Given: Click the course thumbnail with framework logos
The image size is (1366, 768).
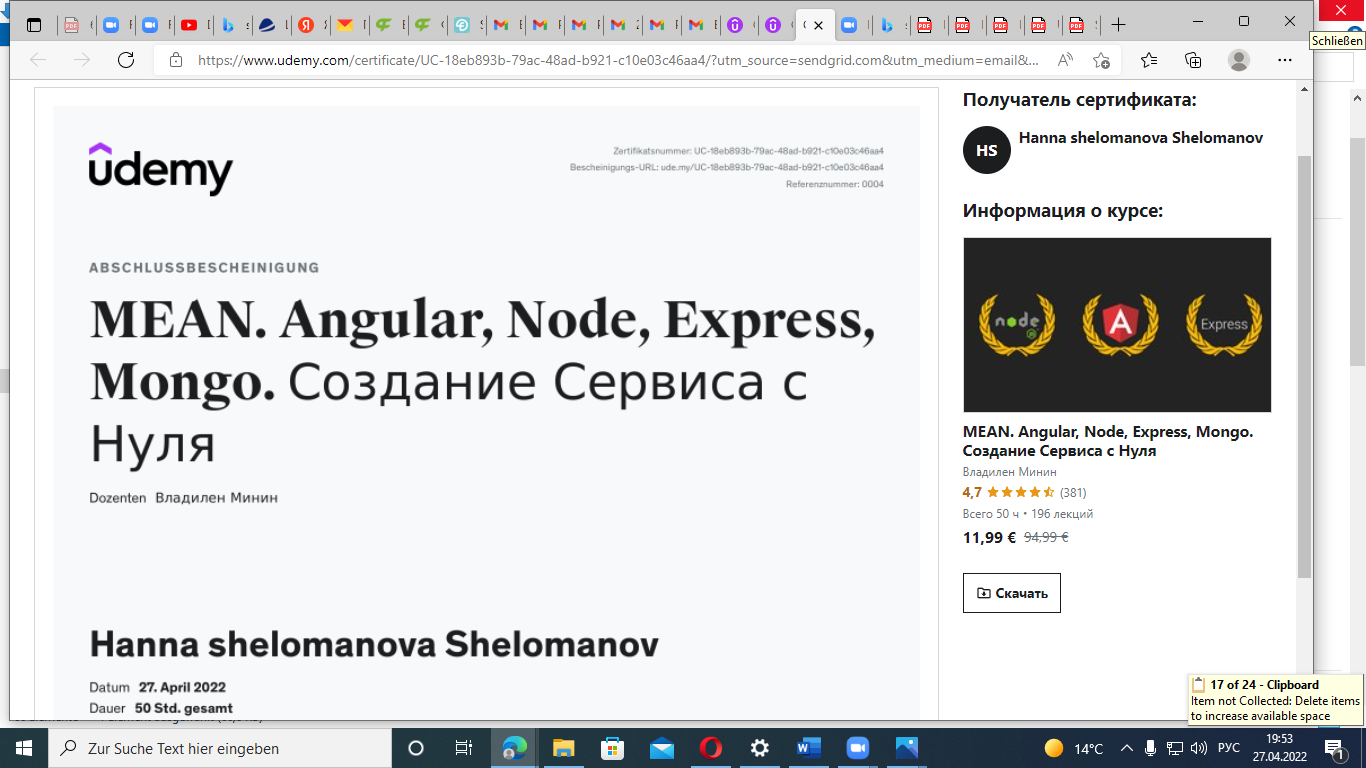Looking at the screenshot, I should point(1115,323).
